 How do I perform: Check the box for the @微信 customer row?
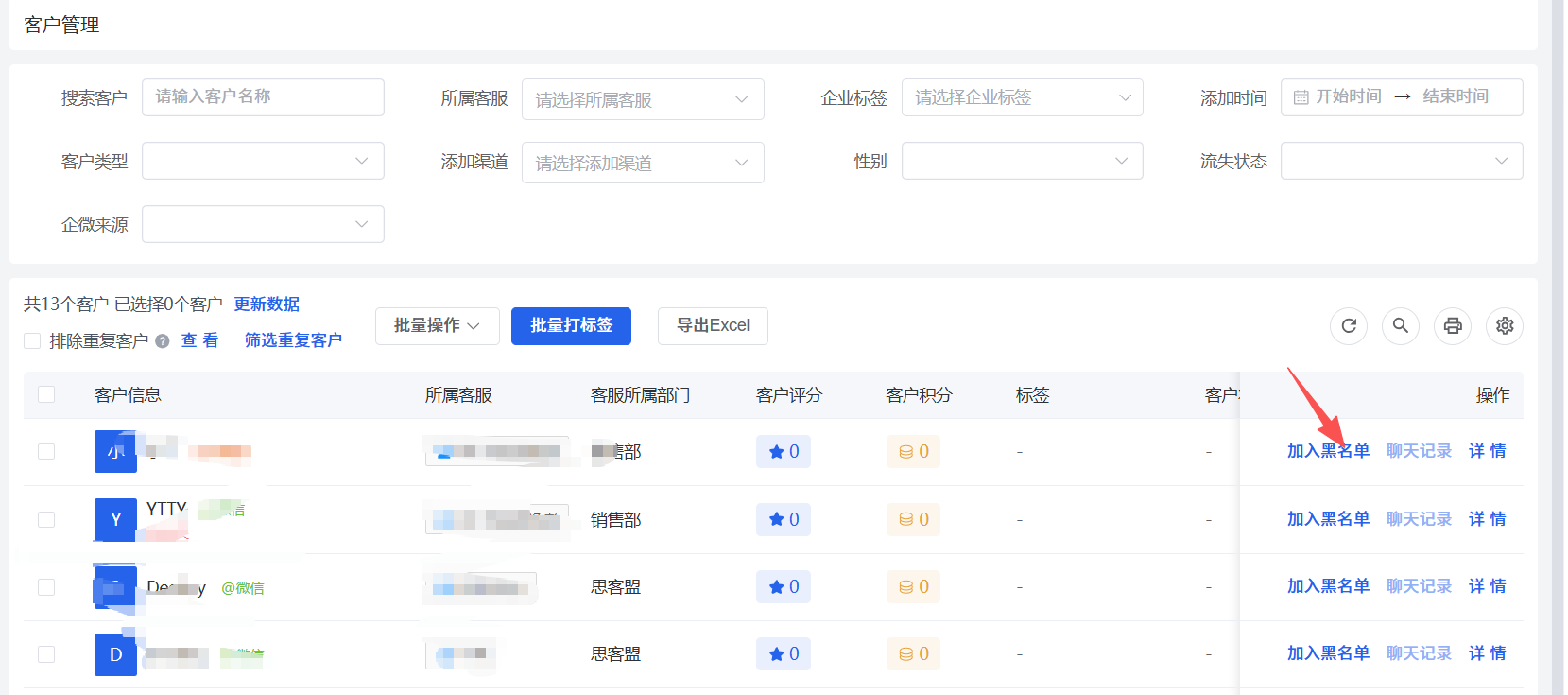click(46, 587)
